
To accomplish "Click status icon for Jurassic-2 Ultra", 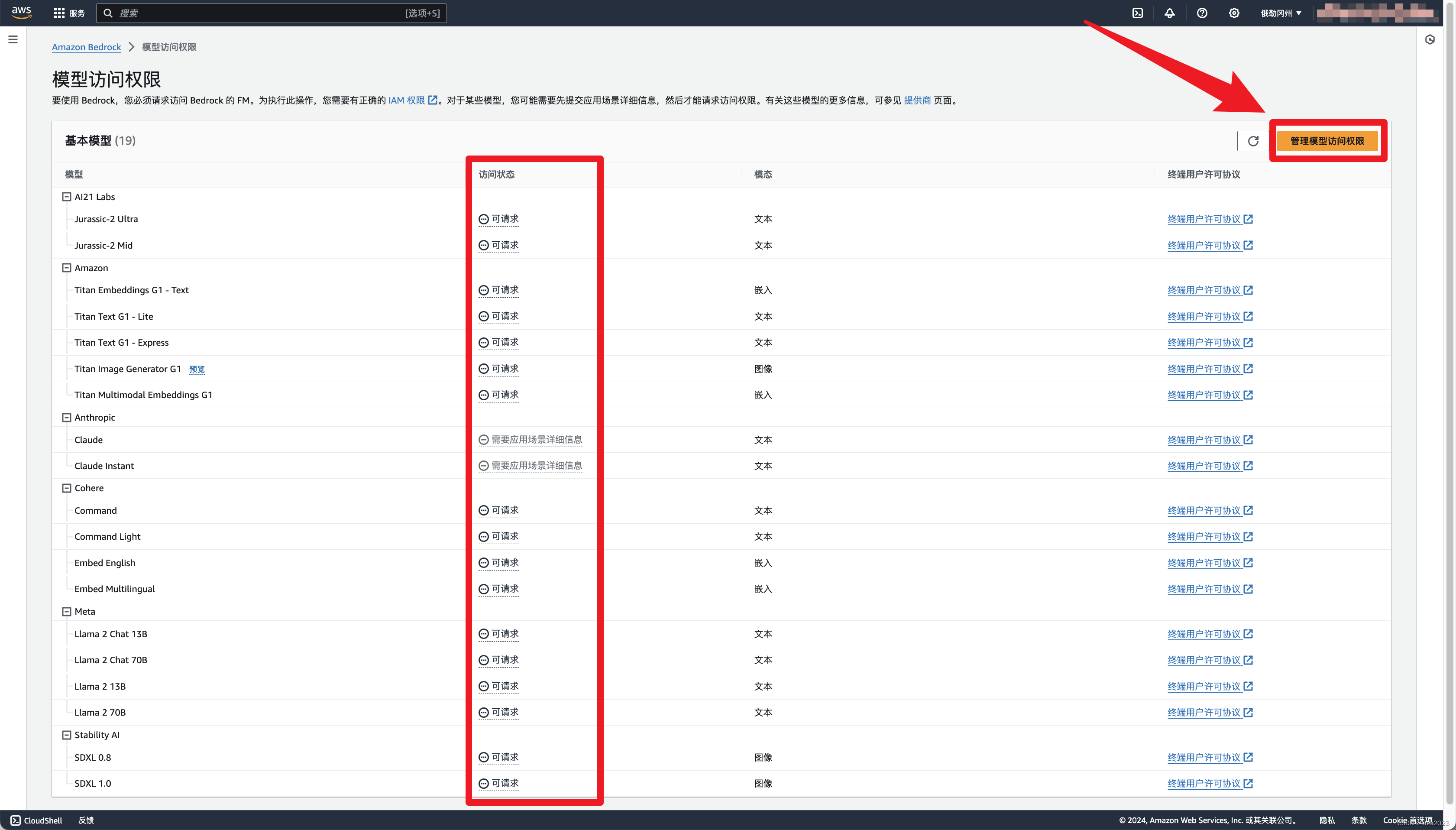I will click(x=483, y=219).
